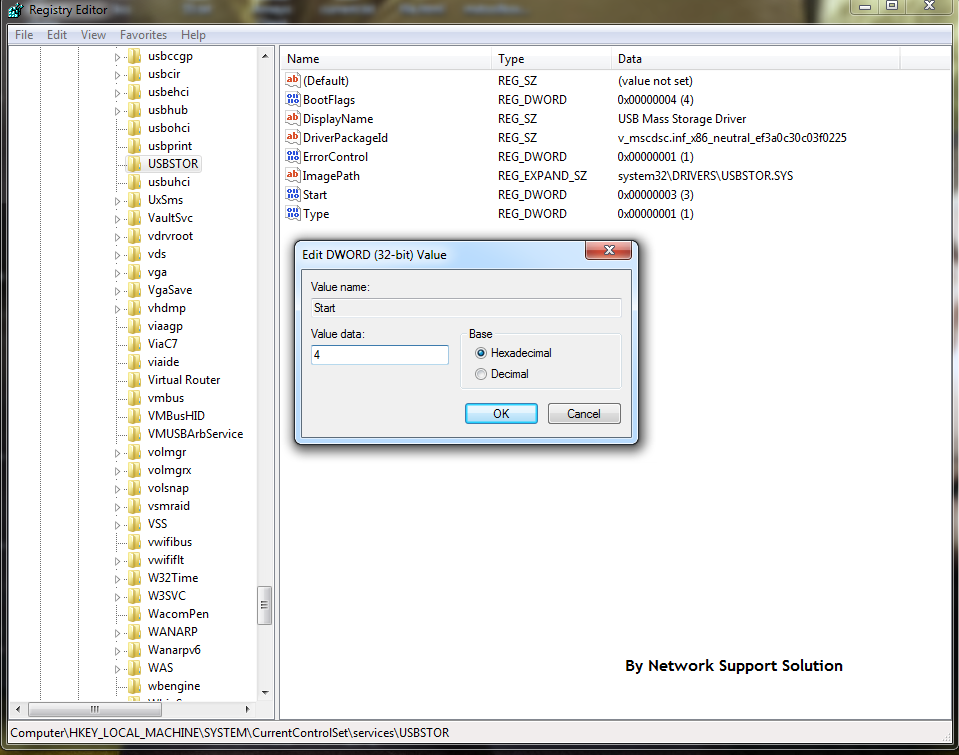Cancel the Edit DWORD dialog
The image size is (959, 755).
pyautogui.click(x=584, y=413)
